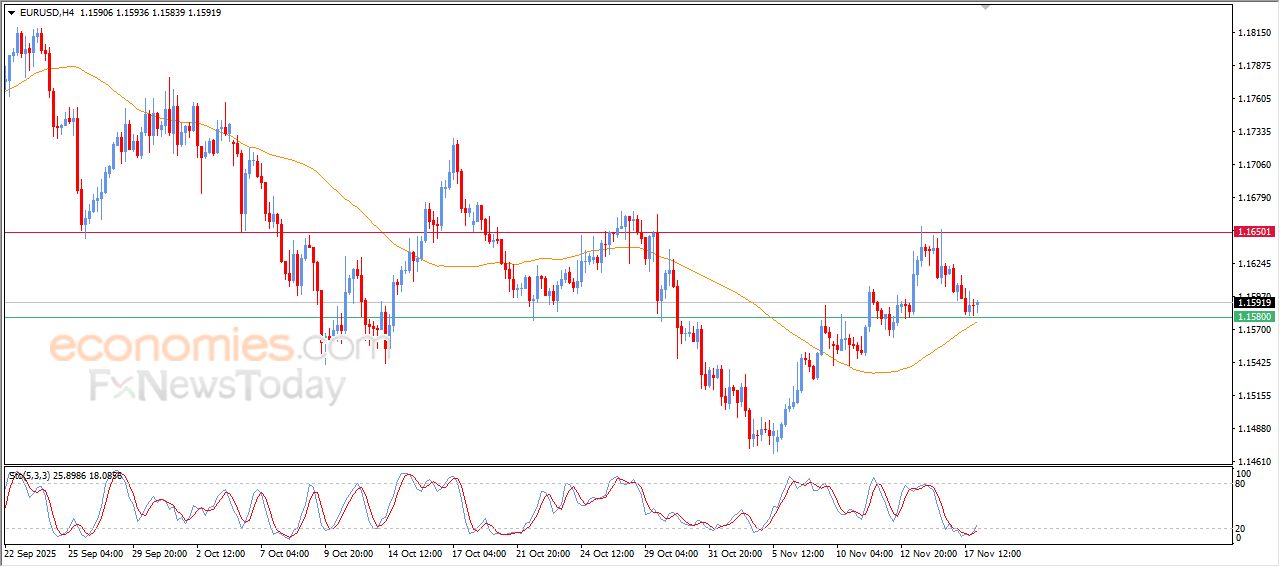Click the FxNewsToday watermark logo
The height and width of the screenshot is (567, 1280).
tap(217, 385)
